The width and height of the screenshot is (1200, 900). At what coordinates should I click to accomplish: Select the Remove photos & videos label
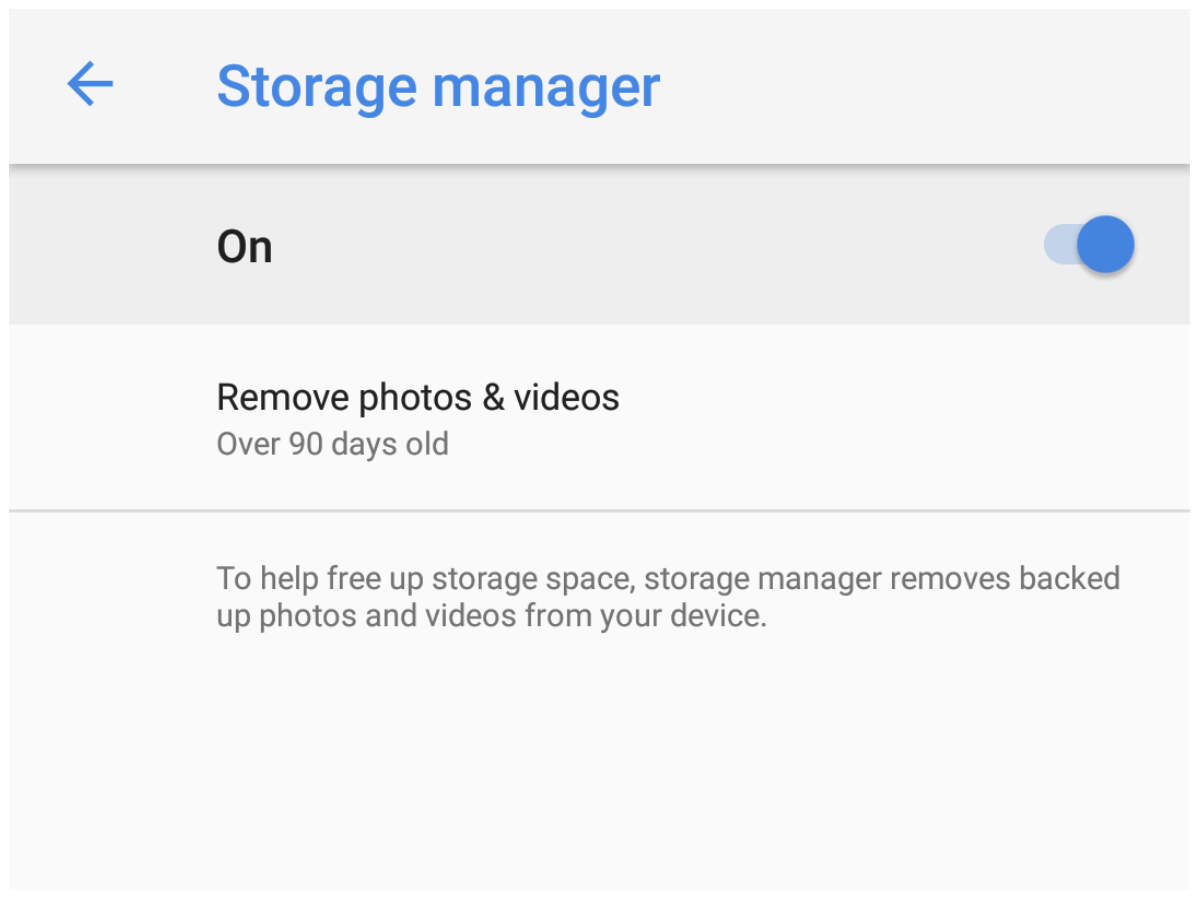pos(418,396)
